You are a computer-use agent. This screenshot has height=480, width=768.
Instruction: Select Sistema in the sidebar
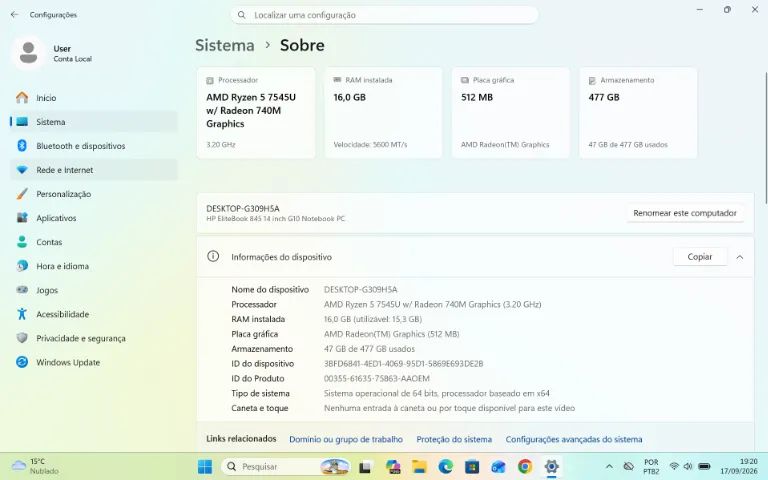click(94, 122)
